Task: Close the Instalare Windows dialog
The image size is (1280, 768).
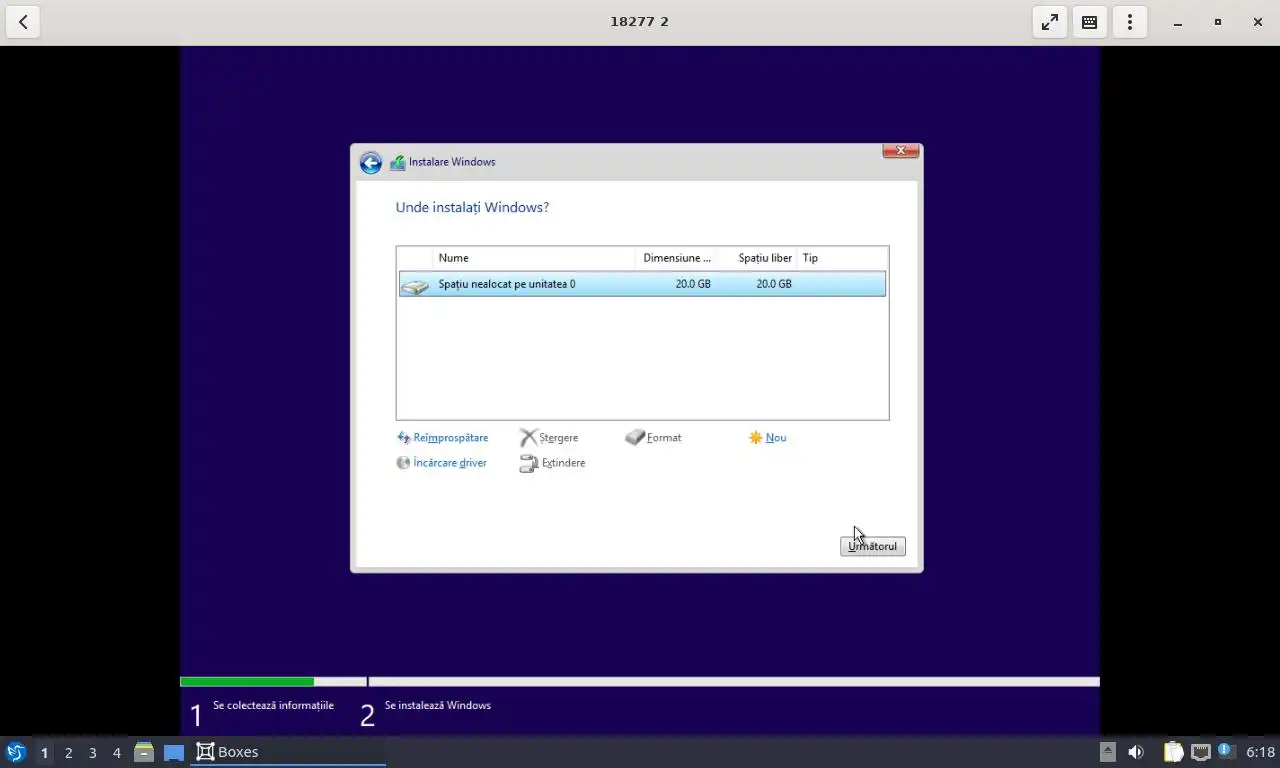Action: point(901,150)
